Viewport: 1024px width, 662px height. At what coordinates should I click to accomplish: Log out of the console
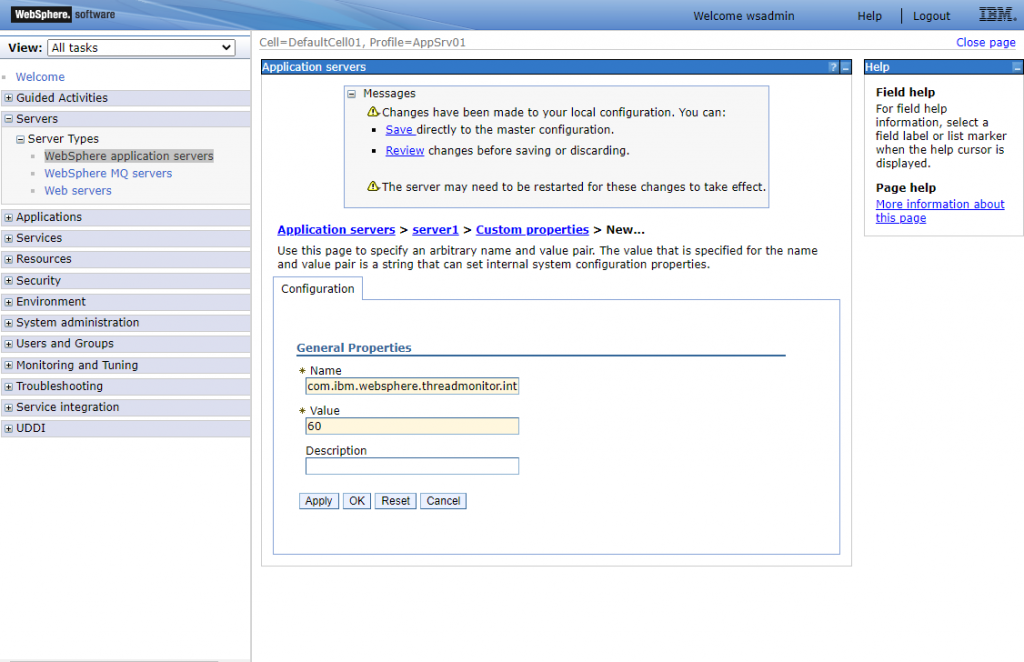931,16
